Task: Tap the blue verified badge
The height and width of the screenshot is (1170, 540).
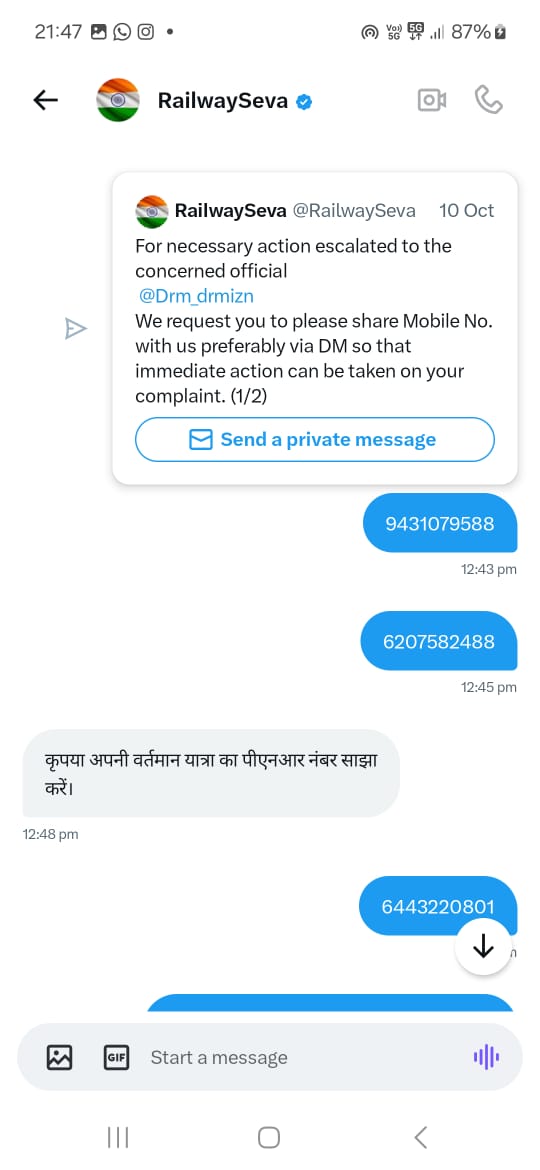Action: click(x=304, y=101)
